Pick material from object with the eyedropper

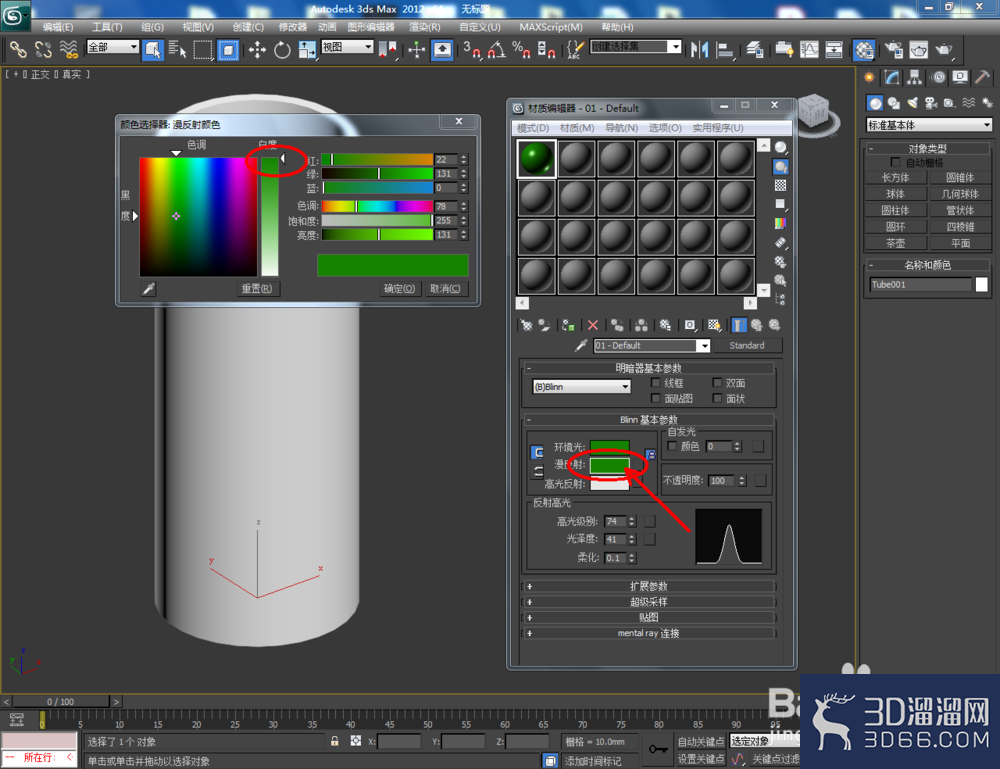pos(580,346)
